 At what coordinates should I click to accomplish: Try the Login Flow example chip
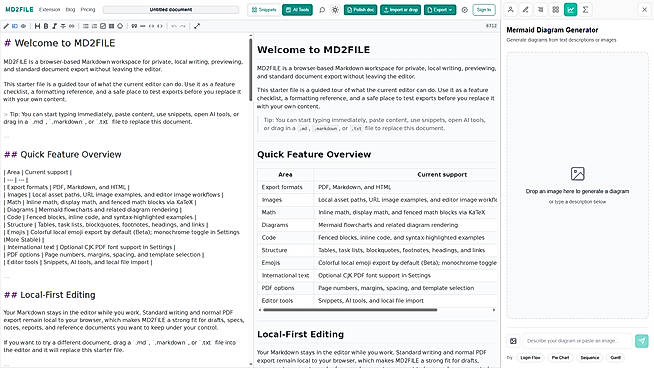(x=530, y=358)
